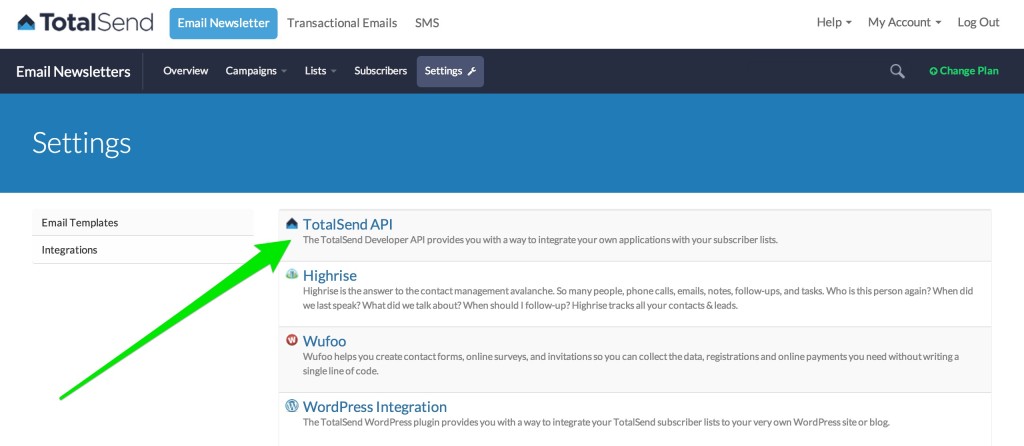Click the TotalSend API house icon
Image resolution: width=1024 pixels, height=446 pixels.
(292, 224)
